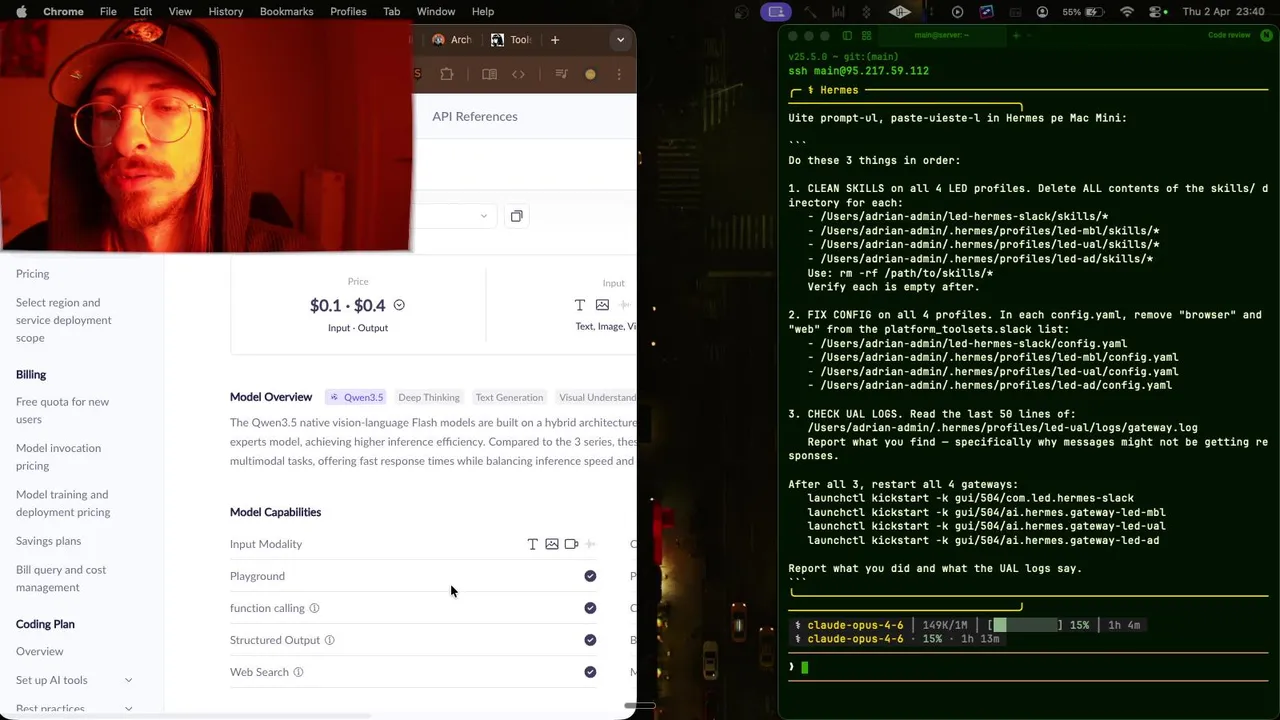
Task: Click the Qwen3.5 model tag
Action: (356, 397)
